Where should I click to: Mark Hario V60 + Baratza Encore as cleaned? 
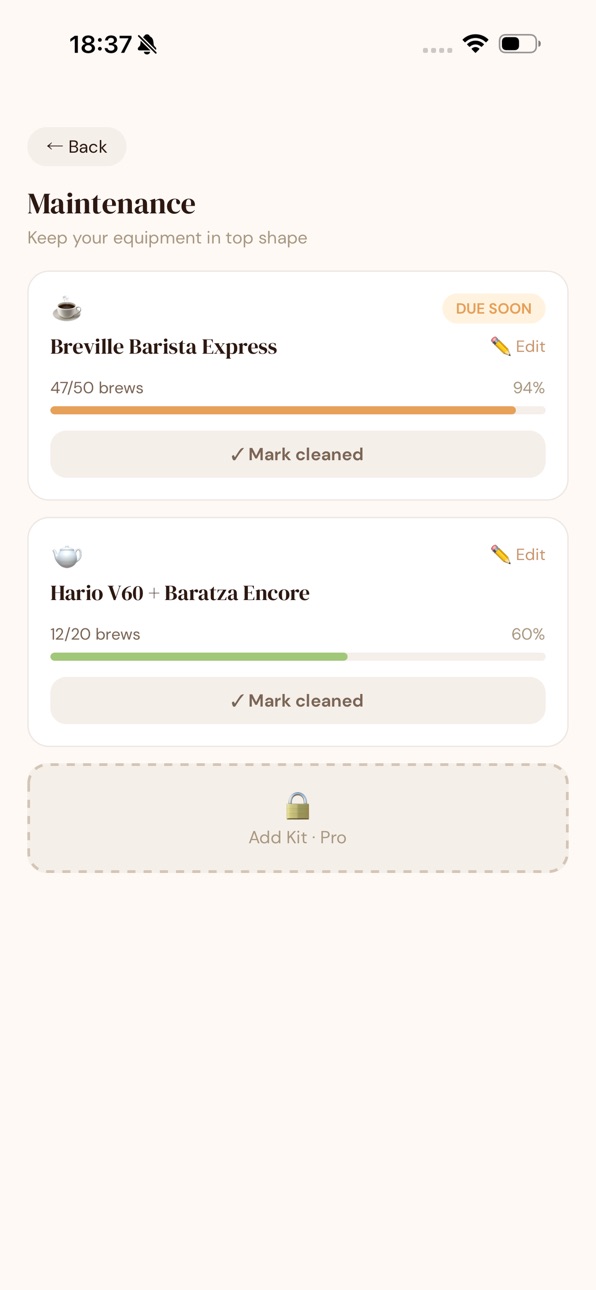coord(298,701)
